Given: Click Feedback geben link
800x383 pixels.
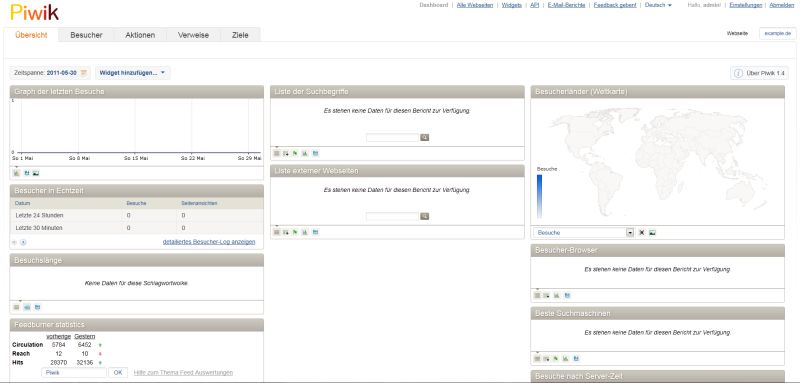Looking at the screenshot, I should tap(615, 5).
